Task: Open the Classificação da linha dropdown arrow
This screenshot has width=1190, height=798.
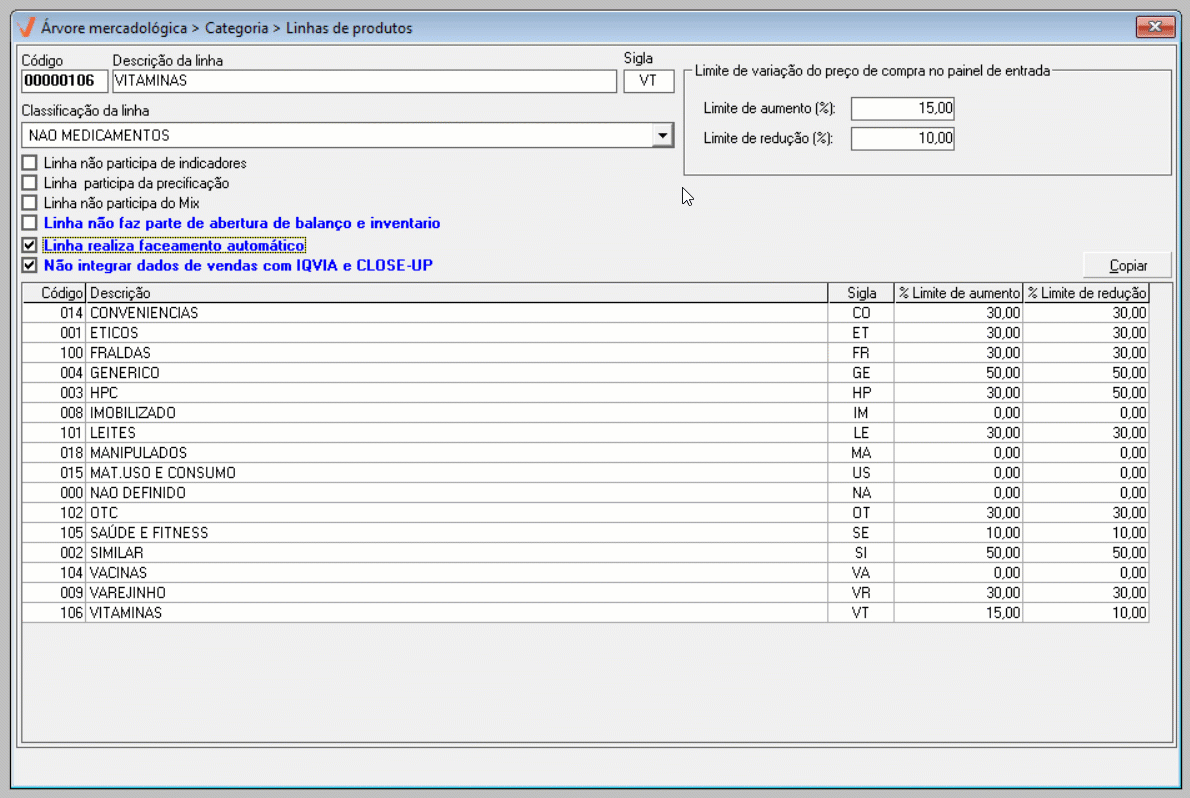Action: [661, 135]
